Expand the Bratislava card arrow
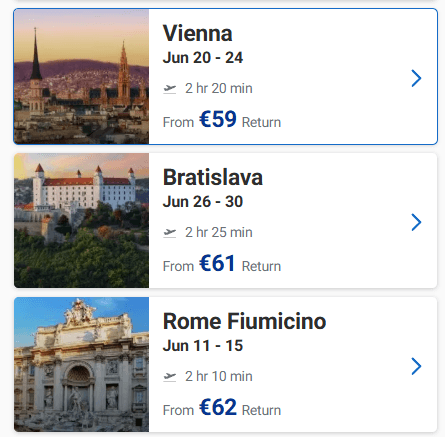The height and width of the screenshot is (437, 445). click(416, 222)
